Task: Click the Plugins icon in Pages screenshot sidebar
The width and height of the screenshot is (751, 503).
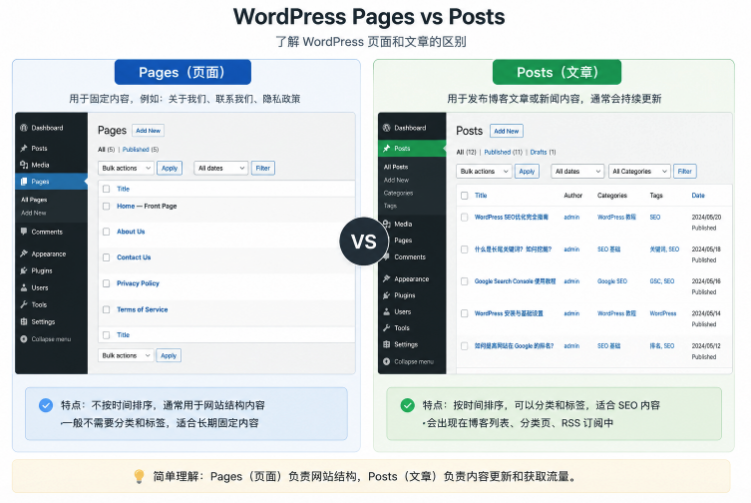Action: coord(23,271)
